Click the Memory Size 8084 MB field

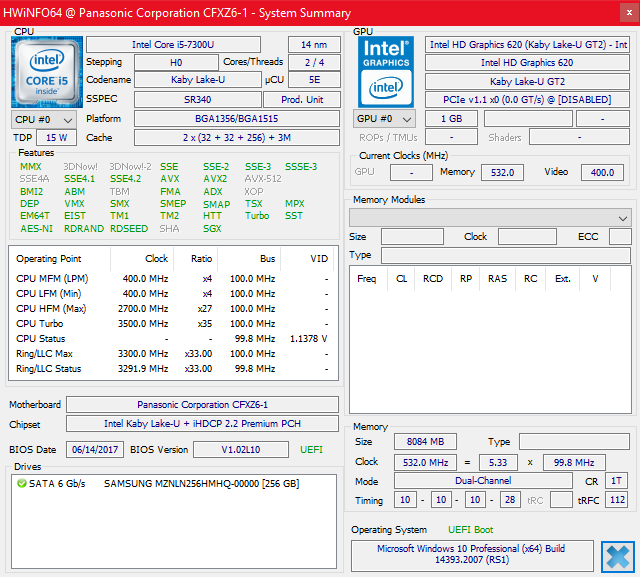click(x=425, y=441)
